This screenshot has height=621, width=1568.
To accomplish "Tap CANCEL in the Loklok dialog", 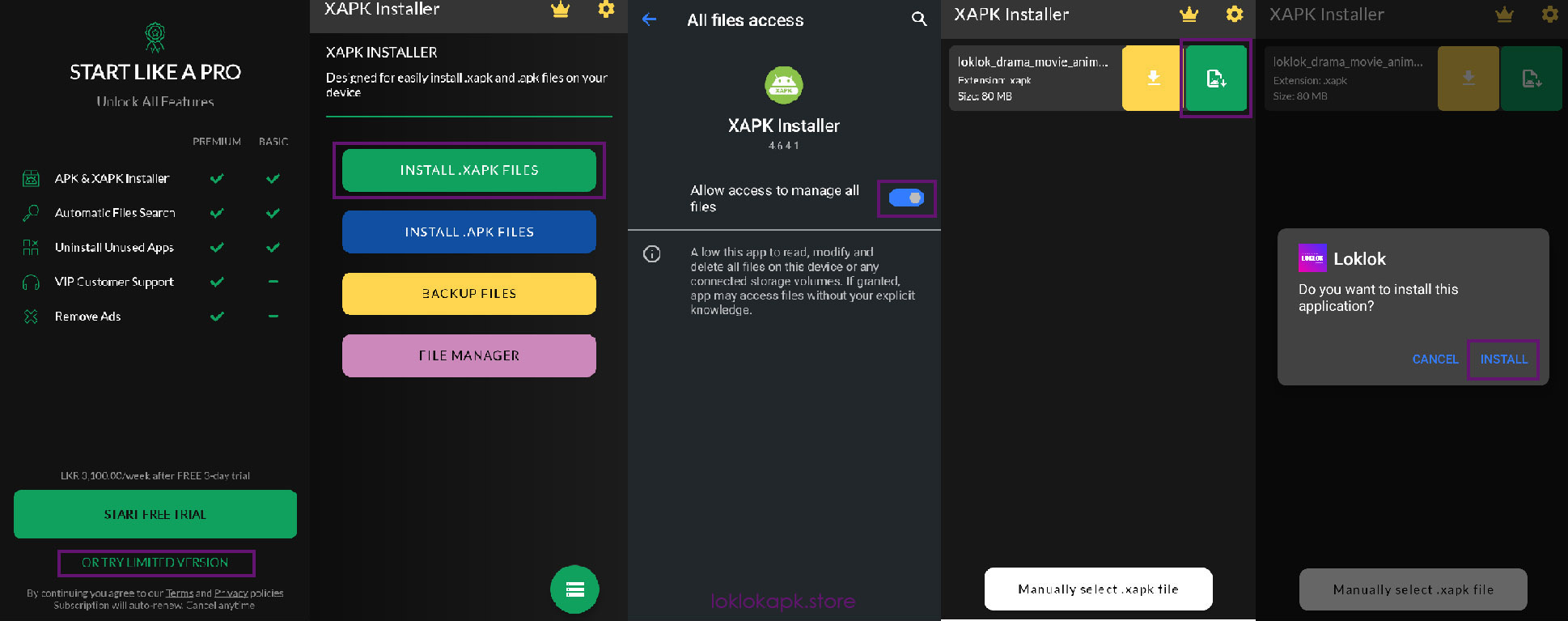I will point(1435,359).
